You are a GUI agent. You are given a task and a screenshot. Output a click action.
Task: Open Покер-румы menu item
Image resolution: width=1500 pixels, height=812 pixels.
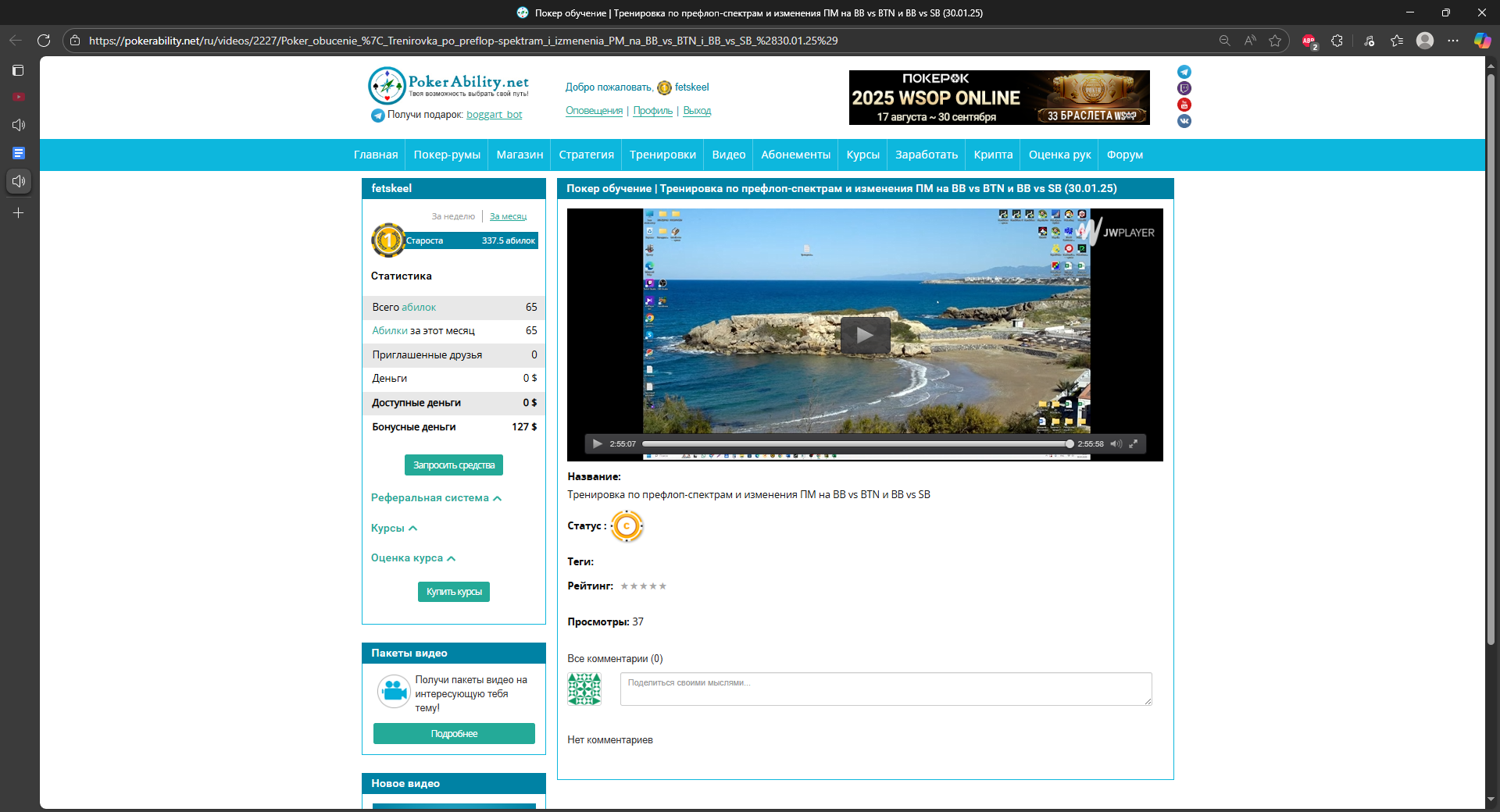tap(447, 155)
